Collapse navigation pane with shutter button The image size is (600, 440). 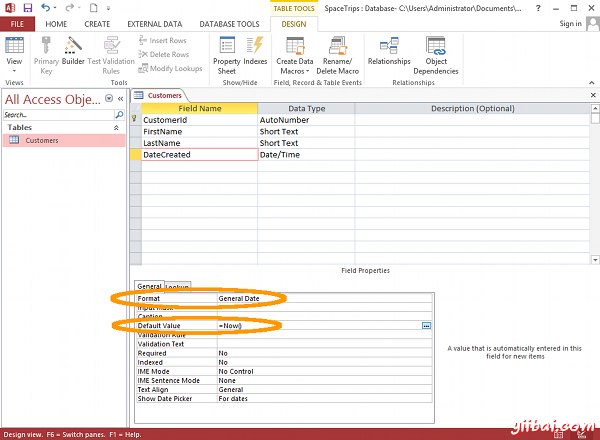pyautogui.click(x=119, y=100)
